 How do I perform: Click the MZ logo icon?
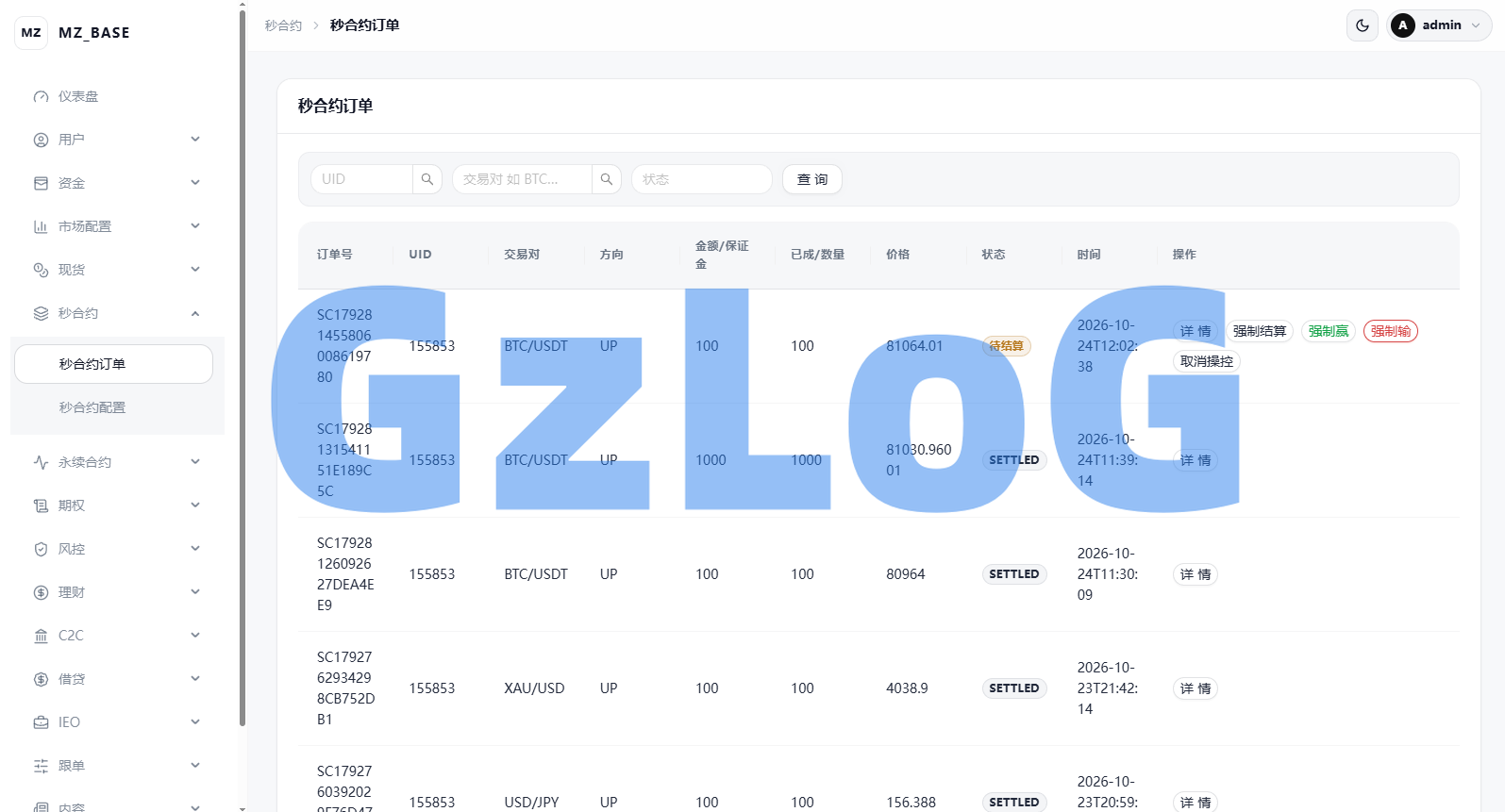point(31,32)
